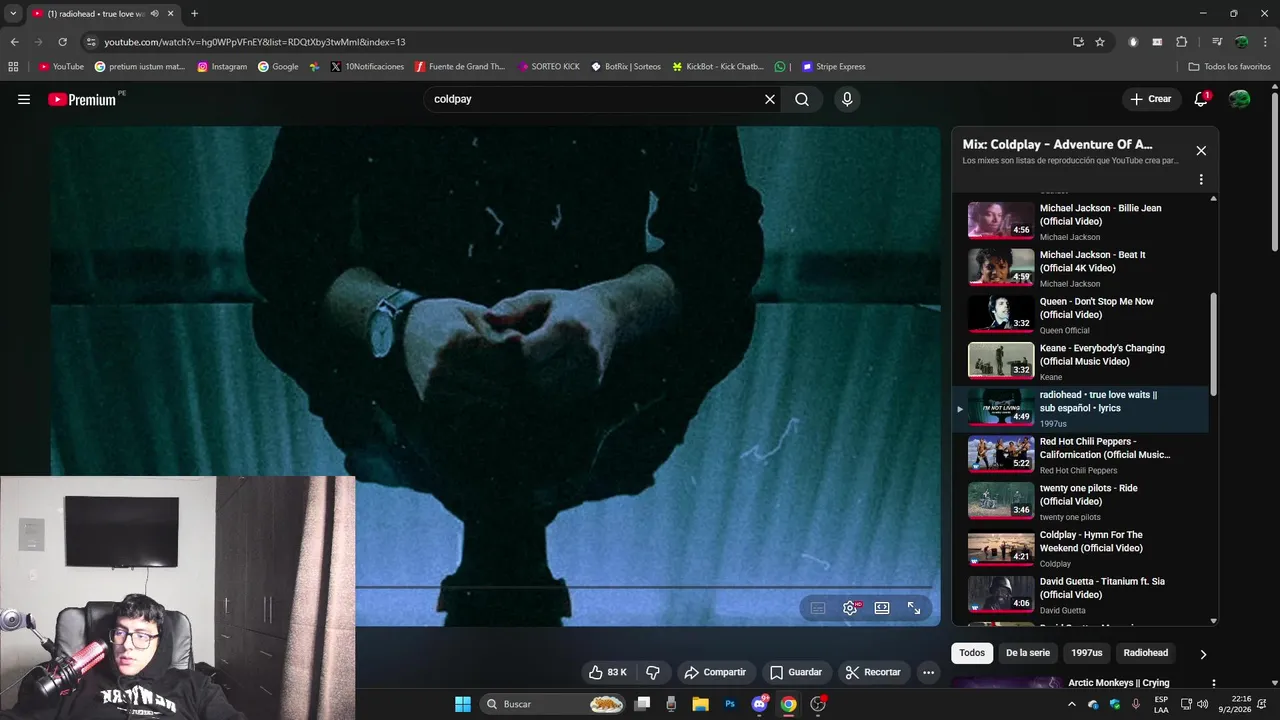Viewport: 1280px width, 720px height.
Task: Open the WhatsApp bookmark icon
Action: click(x=780, y=67)
